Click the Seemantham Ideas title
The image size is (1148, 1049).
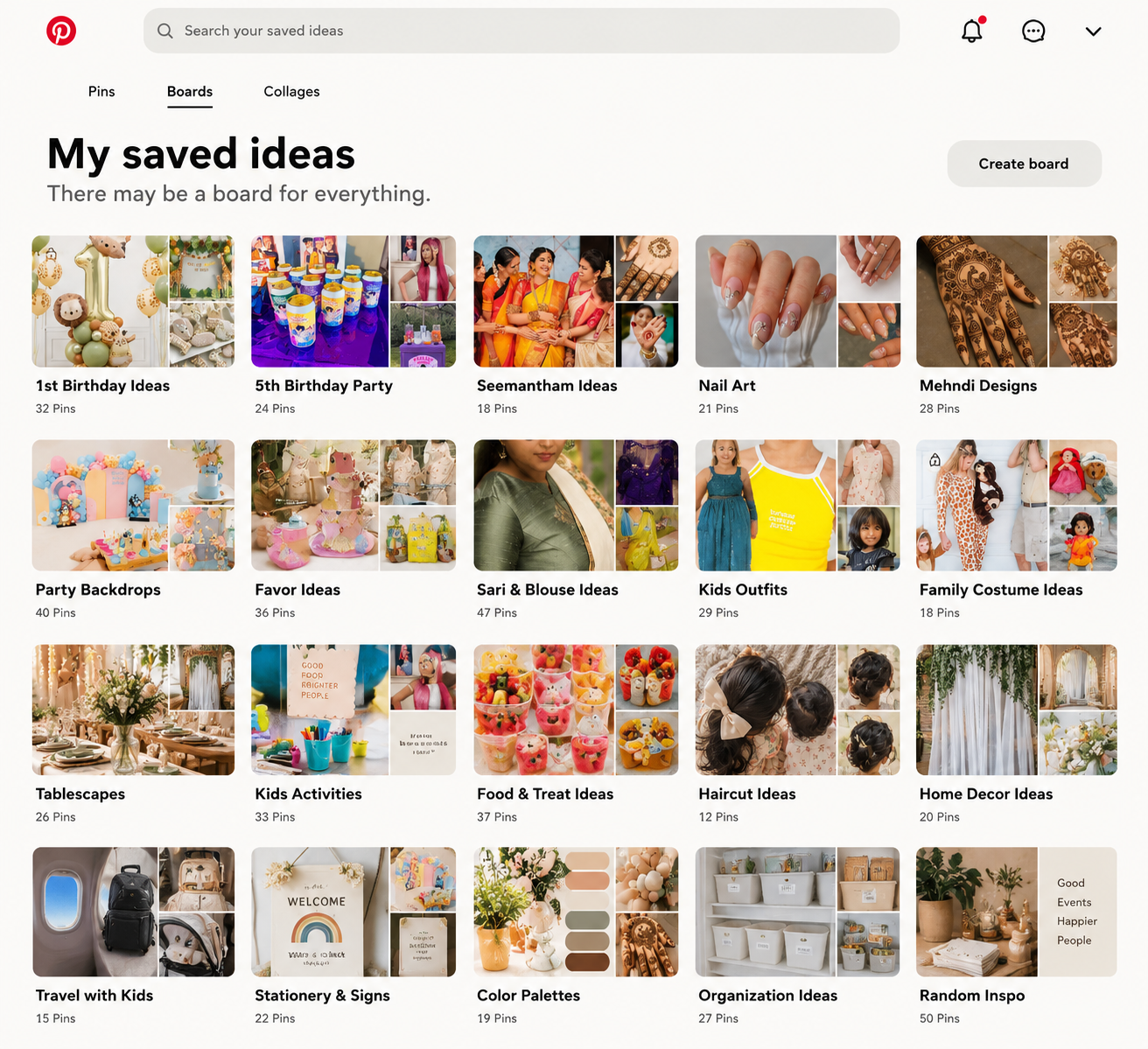click(547, 386)
